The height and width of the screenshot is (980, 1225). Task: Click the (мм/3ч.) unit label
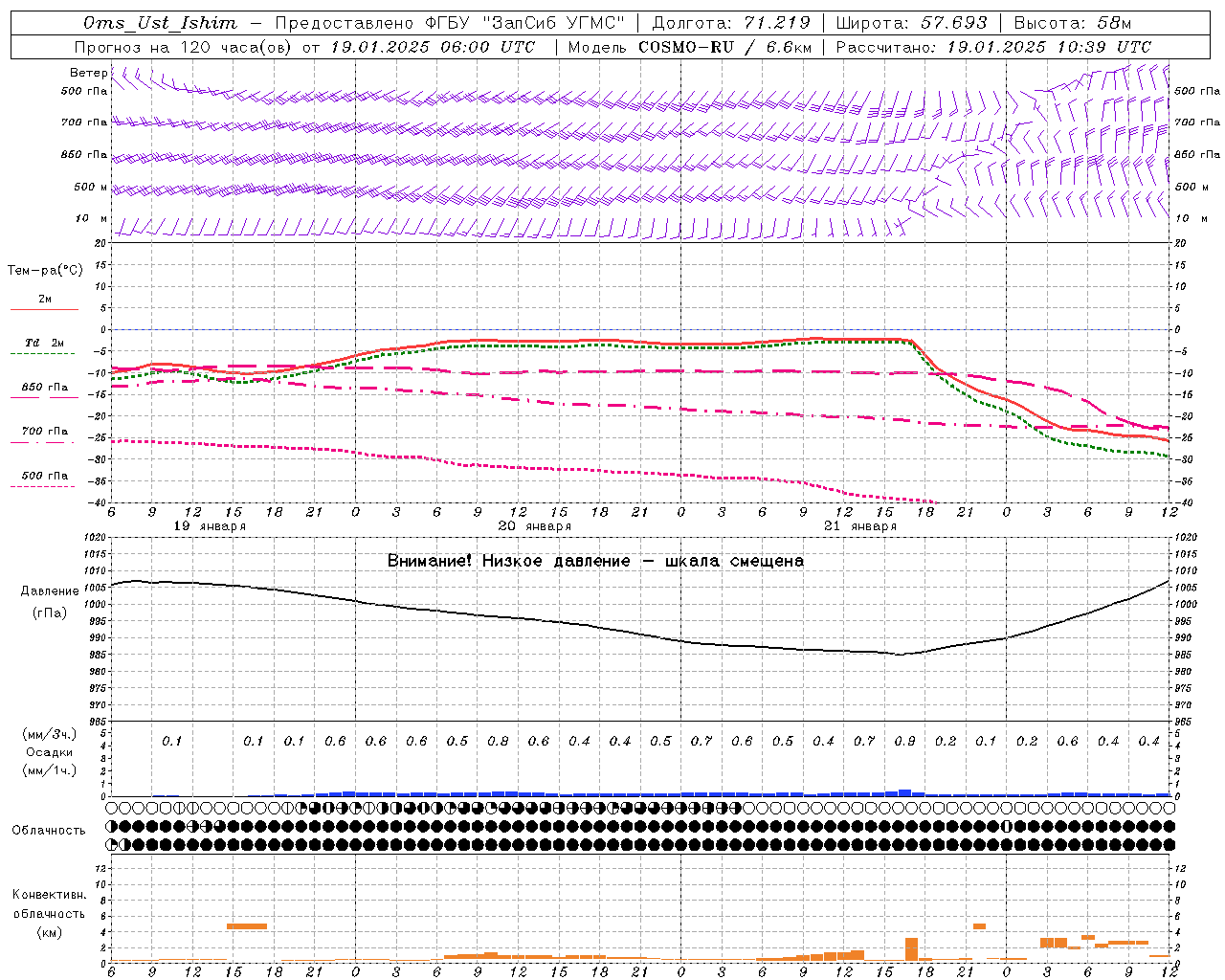click(x=50, y=734)
